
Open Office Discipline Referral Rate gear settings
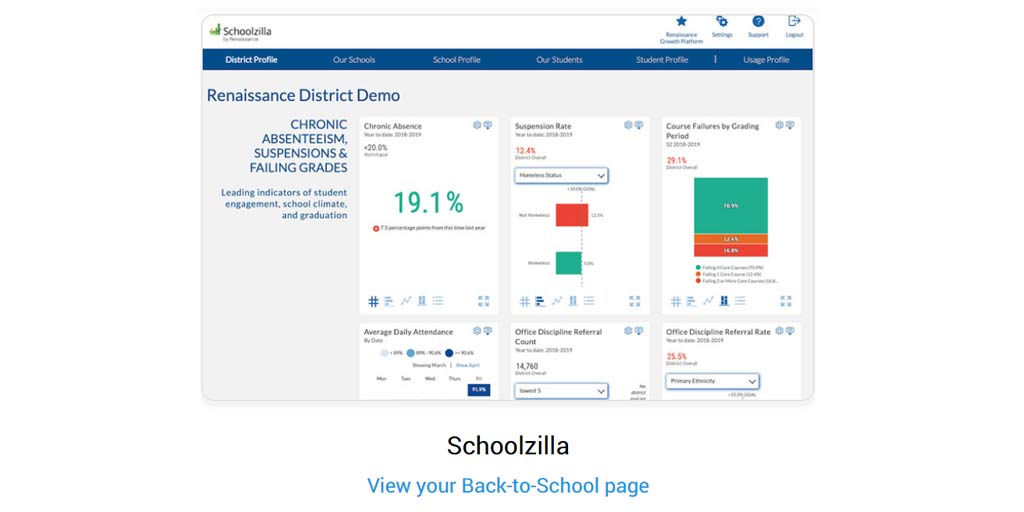tap(779, 330)
